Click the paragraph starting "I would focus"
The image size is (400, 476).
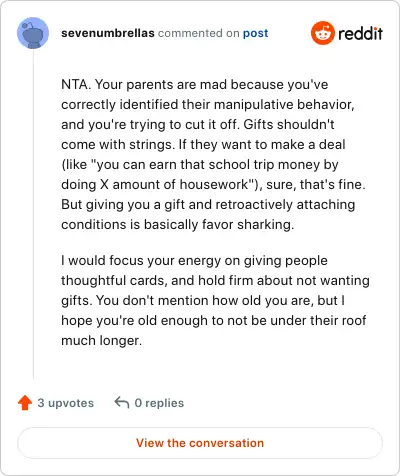point(215,300)
